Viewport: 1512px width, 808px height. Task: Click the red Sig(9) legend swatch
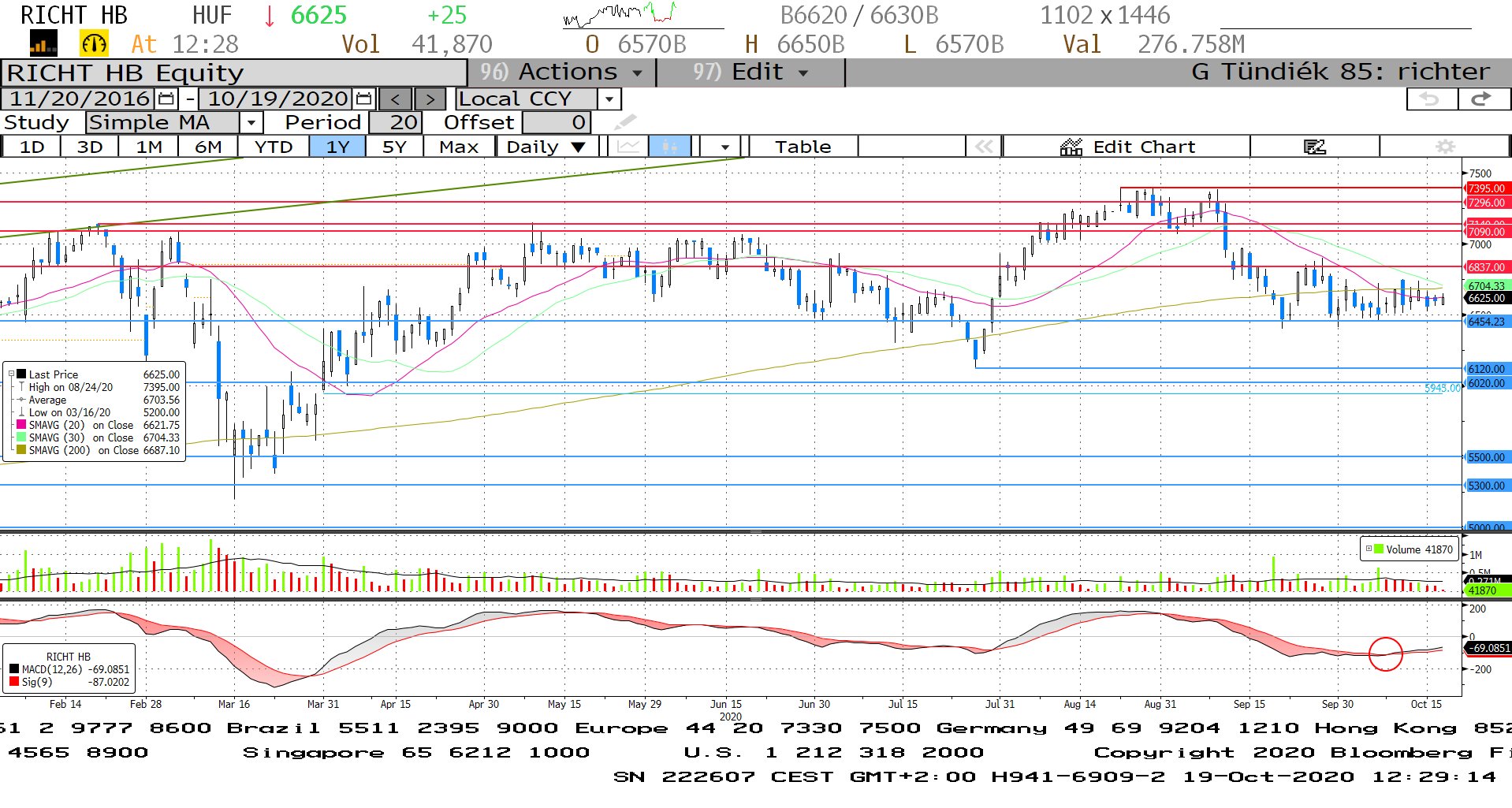(x=14, y=682)
